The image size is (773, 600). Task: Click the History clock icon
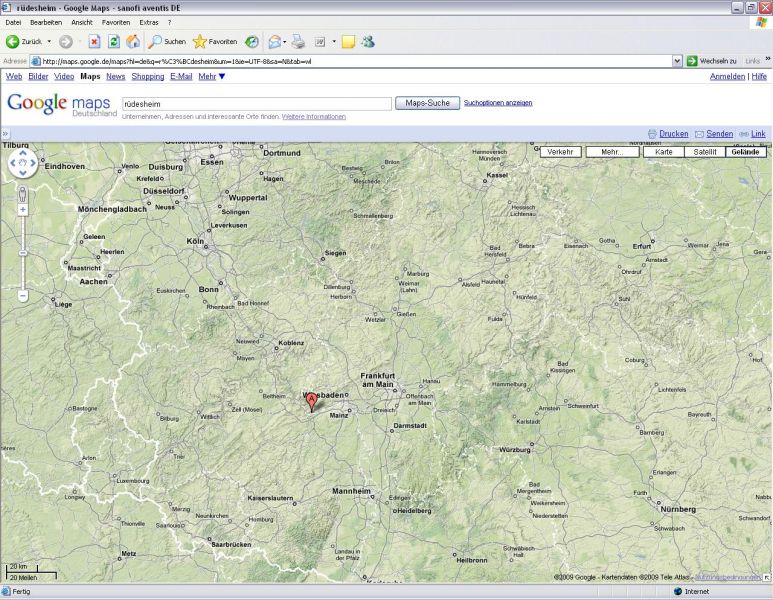[252, 42]
